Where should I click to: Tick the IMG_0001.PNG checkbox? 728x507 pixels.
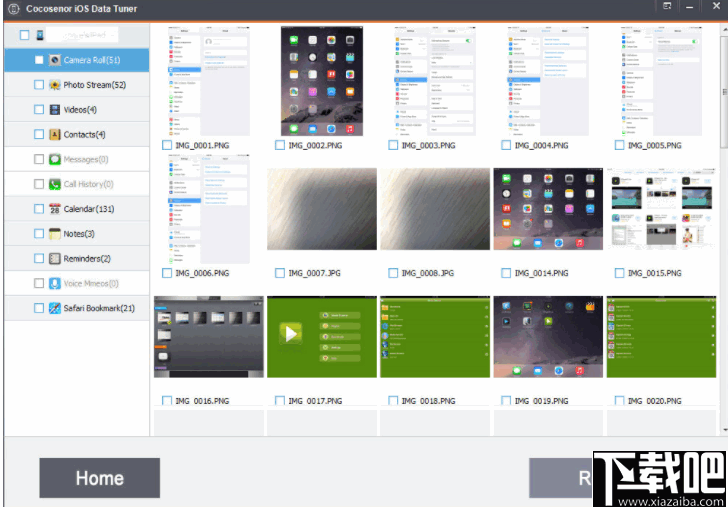coord(167,146)
